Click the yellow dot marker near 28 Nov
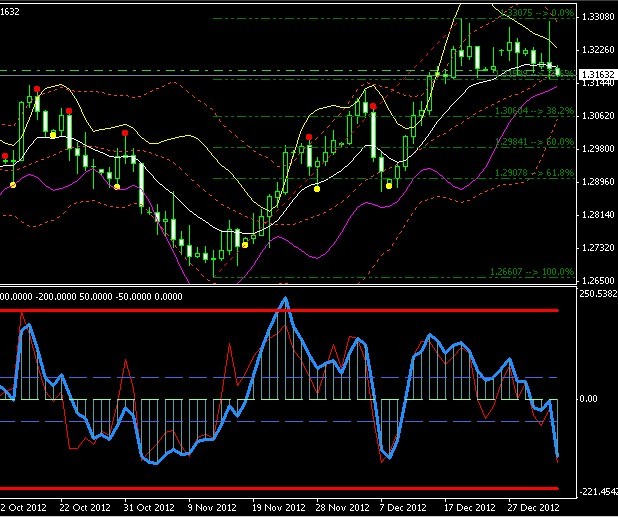This screenshot has width=618, height=518. tap(317, 189)
